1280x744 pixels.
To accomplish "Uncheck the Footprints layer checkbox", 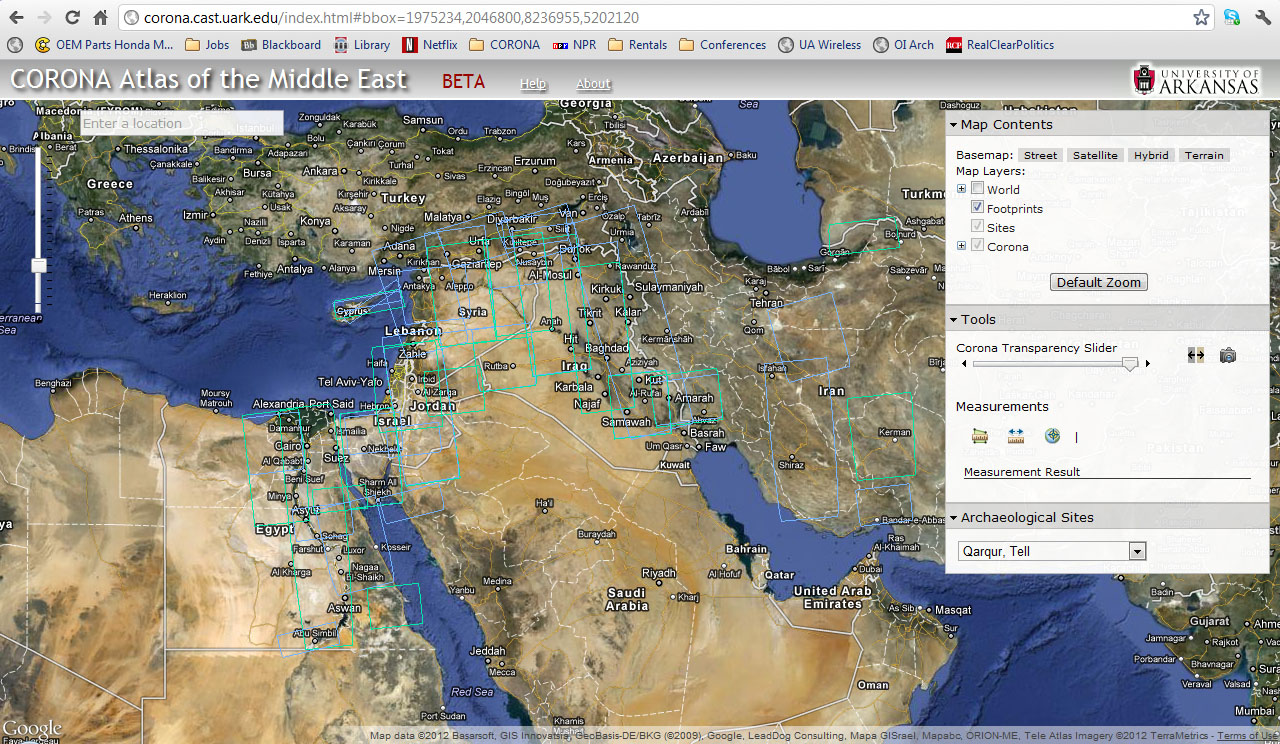I will [x=978, y=207].
